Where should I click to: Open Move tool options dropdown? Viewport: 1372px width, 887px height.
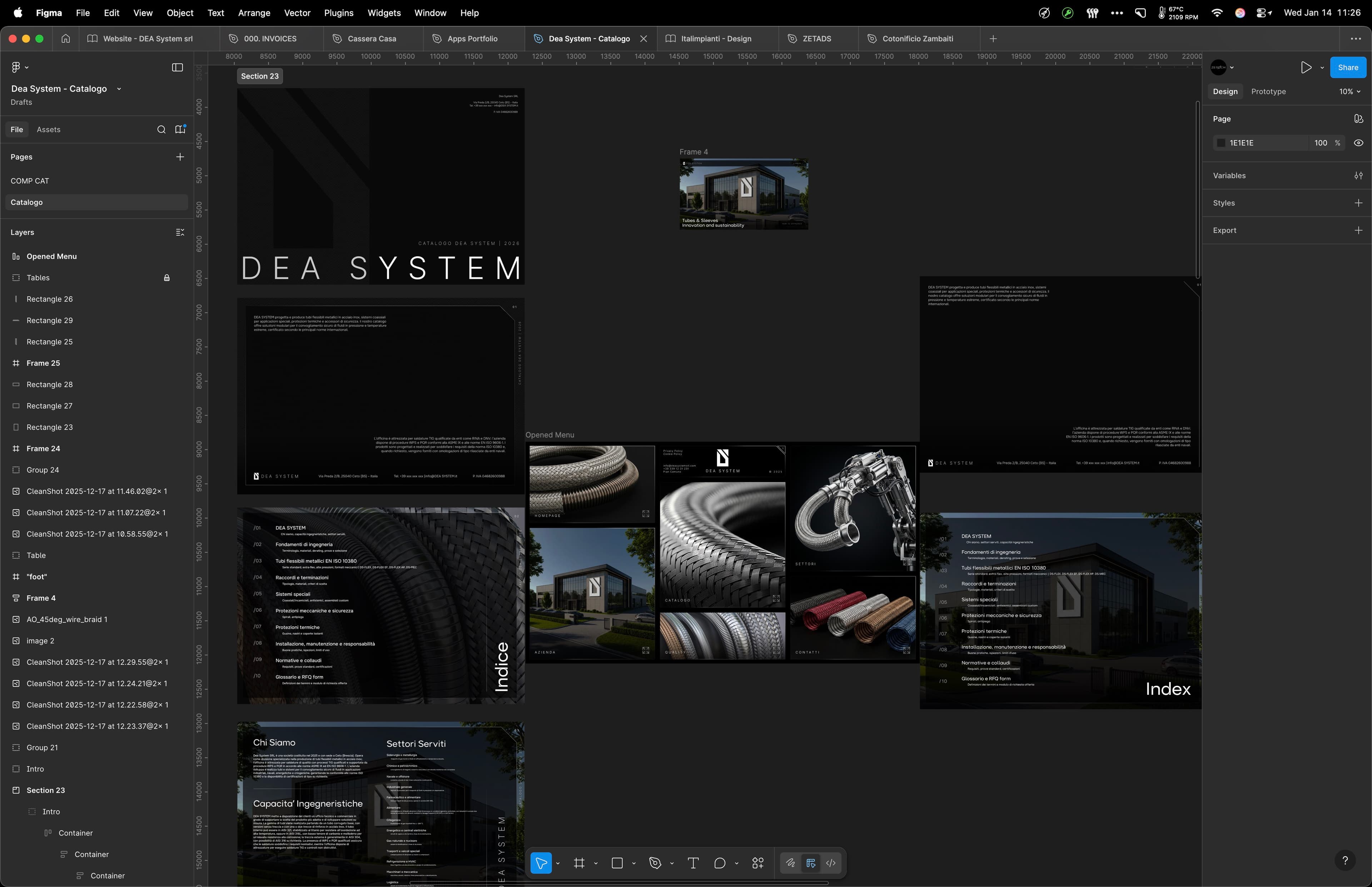[558, 863]
